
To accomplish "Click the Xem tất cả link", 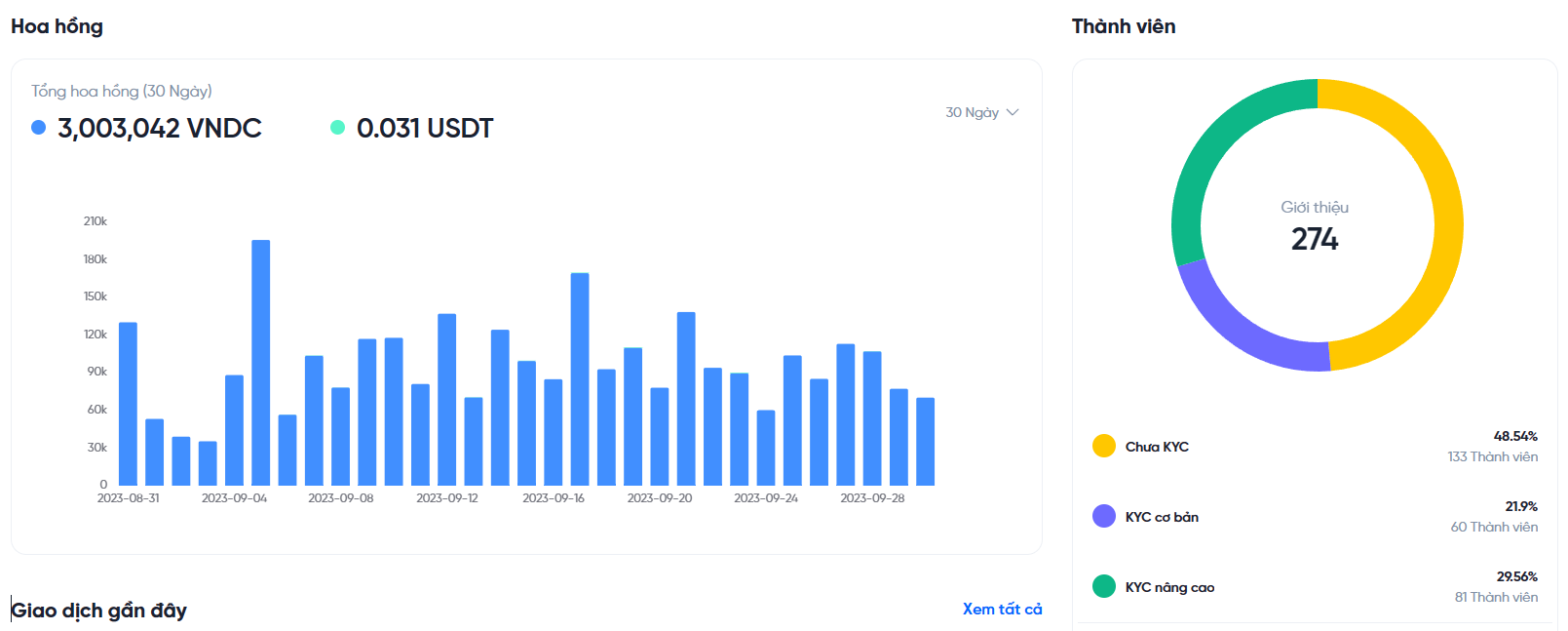I will pos(1002,609).
